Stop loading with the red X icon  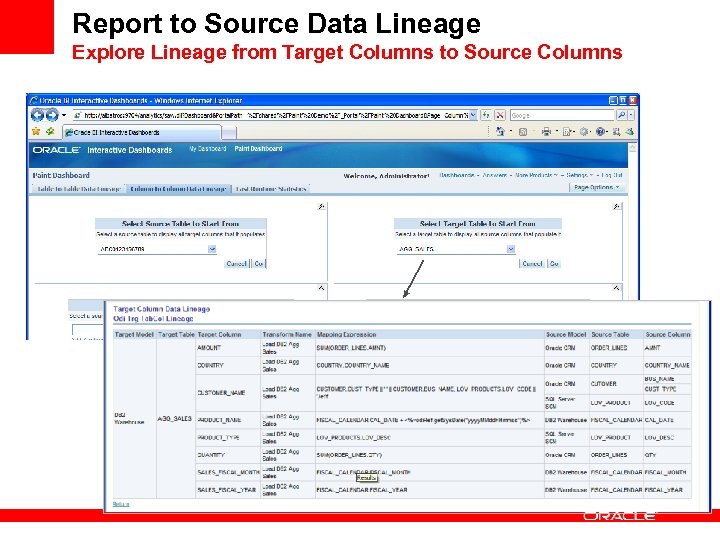(500, 115)
